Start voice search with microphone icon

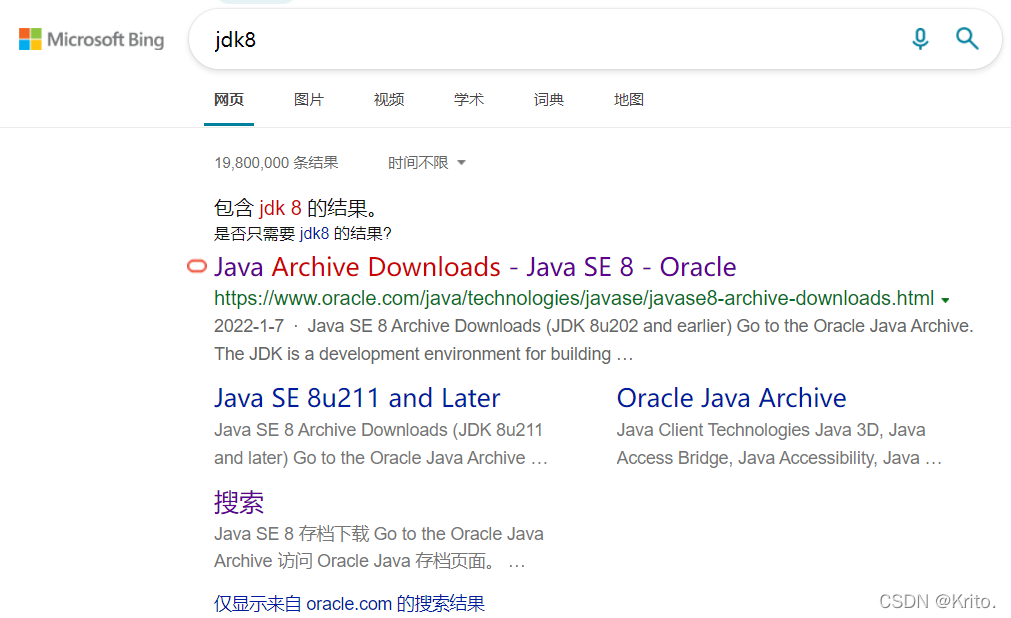pos(920,39)
